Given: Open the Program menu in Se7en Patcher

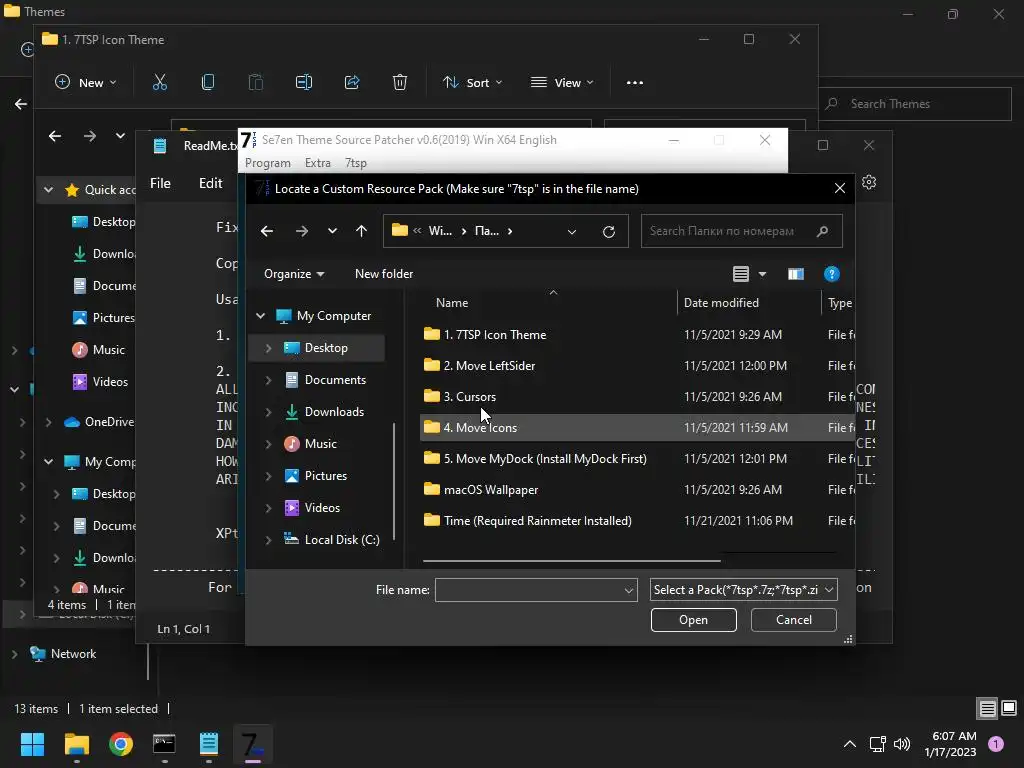Looking at the screenshot, I should click(268, 163).
